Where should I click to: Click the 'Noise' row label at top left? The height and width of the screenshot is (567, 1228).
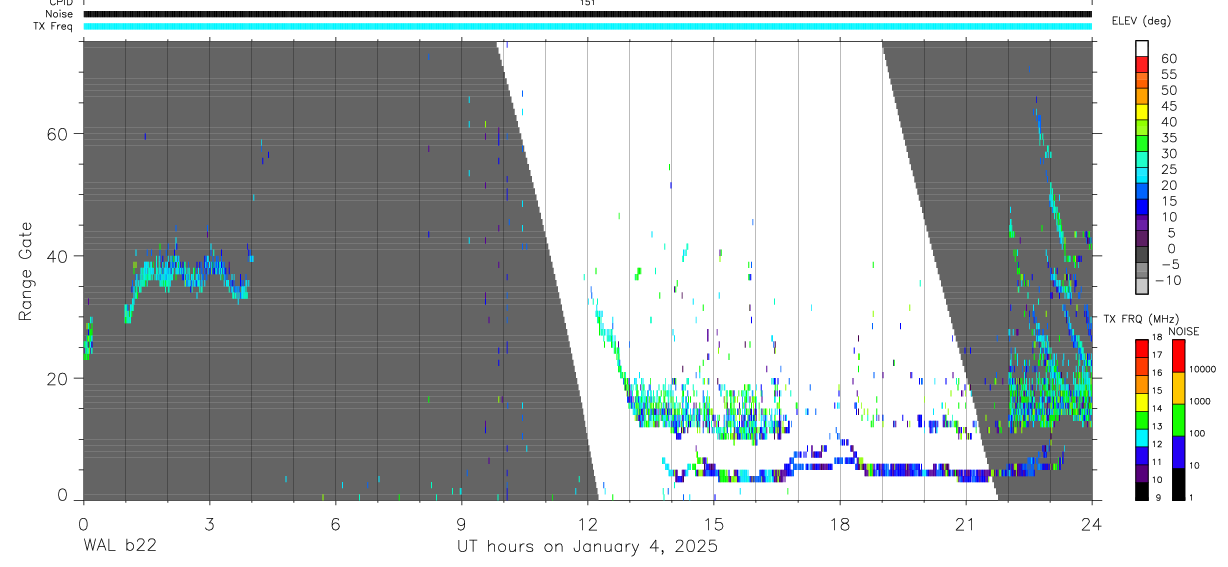[x=59, y=14]
